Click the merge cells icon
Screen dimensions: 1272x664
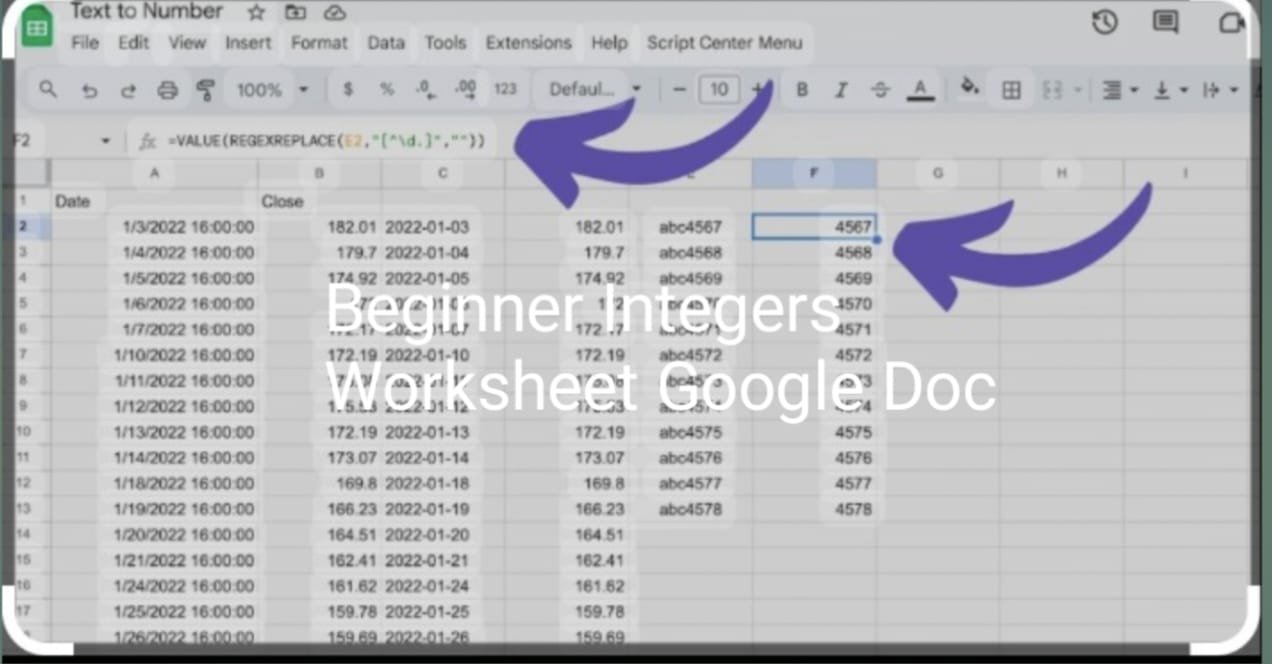(1052, 90)
